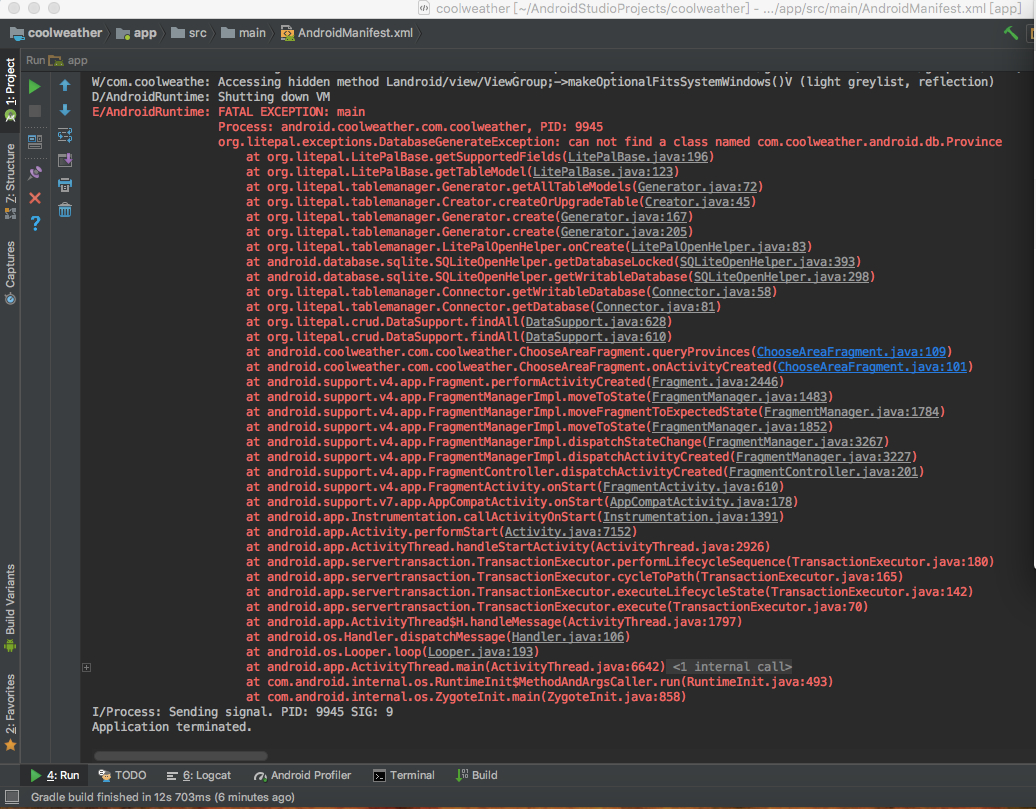Open the LitePalBase.java:196 link
The image size is (1036, 809).
tap(638, 157)
